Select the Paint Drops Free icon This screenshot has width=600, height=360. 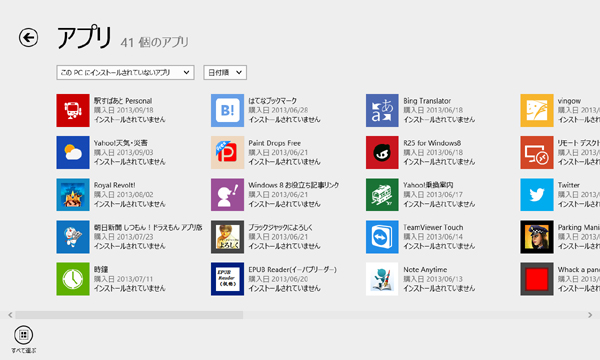[x=227, y=152]
